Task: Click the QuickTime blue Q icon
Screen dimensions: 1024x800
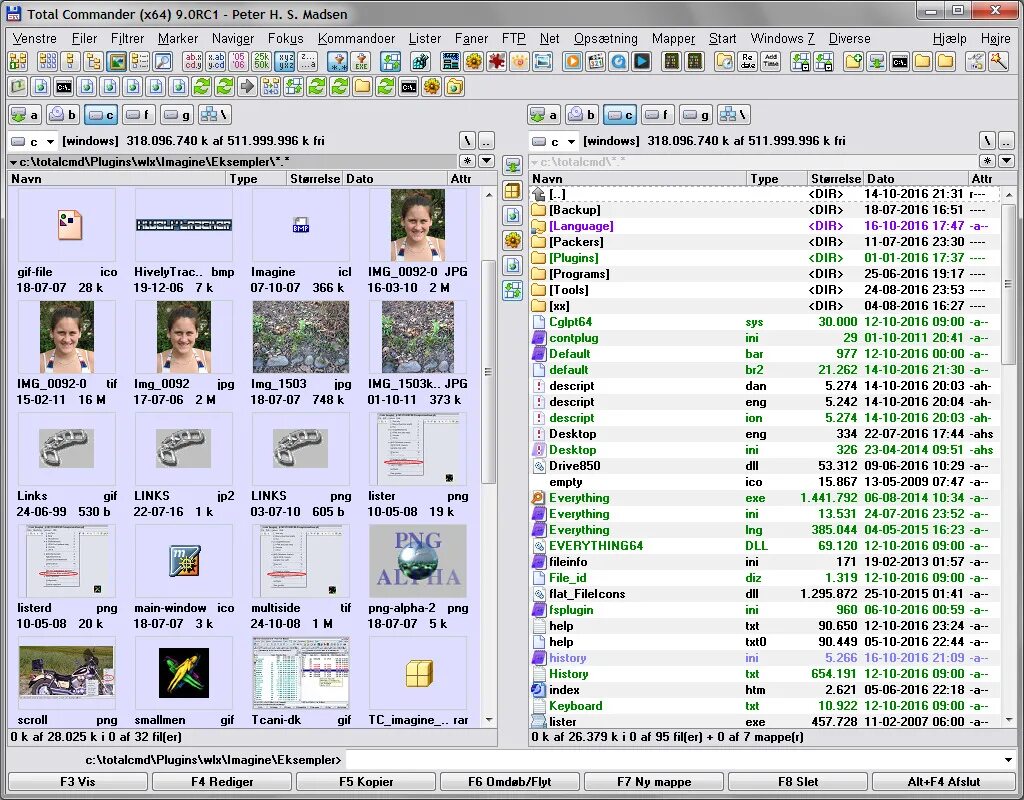Action: pyautogui.click(x=618, y=61)
